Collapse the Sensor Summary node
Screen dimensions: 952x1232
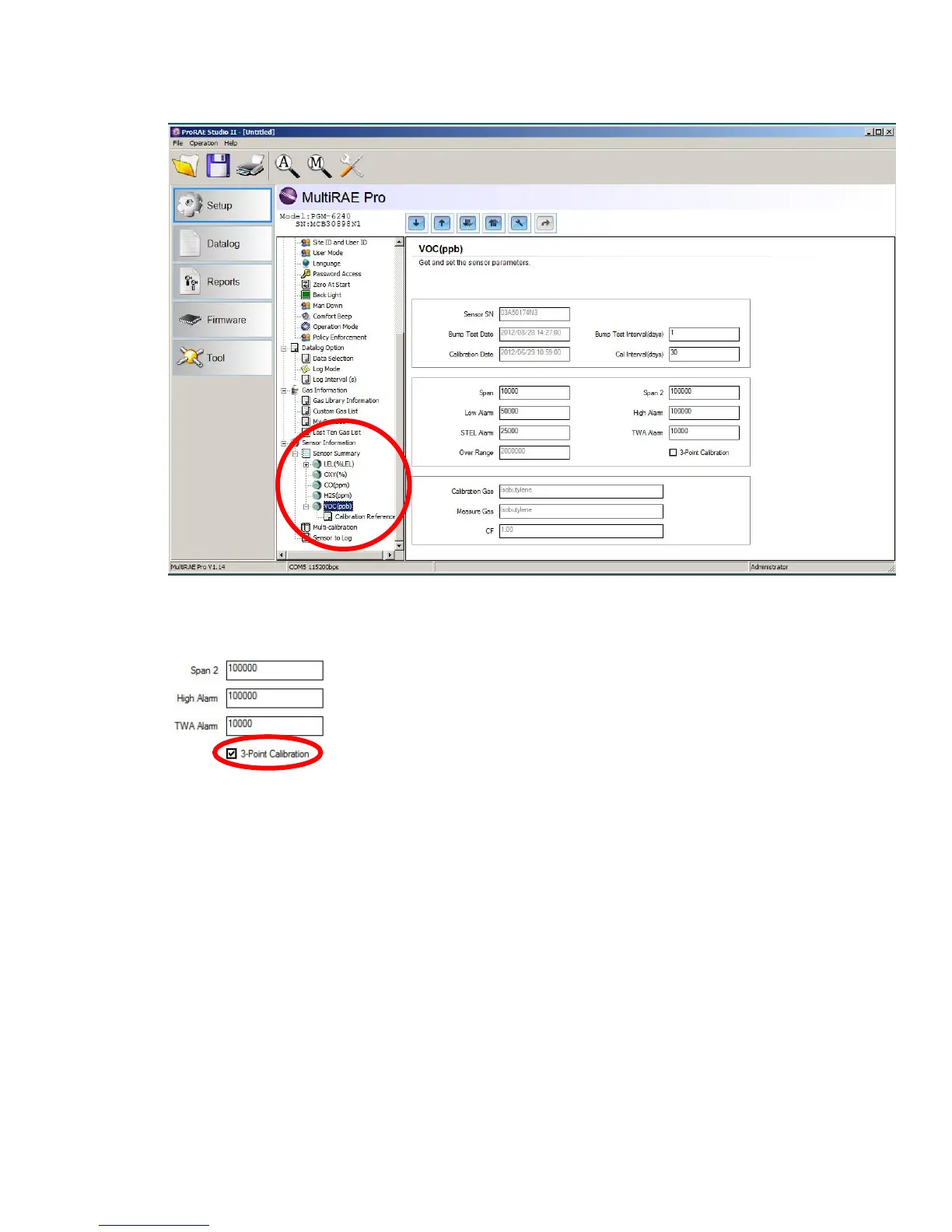tap(295, 453)
